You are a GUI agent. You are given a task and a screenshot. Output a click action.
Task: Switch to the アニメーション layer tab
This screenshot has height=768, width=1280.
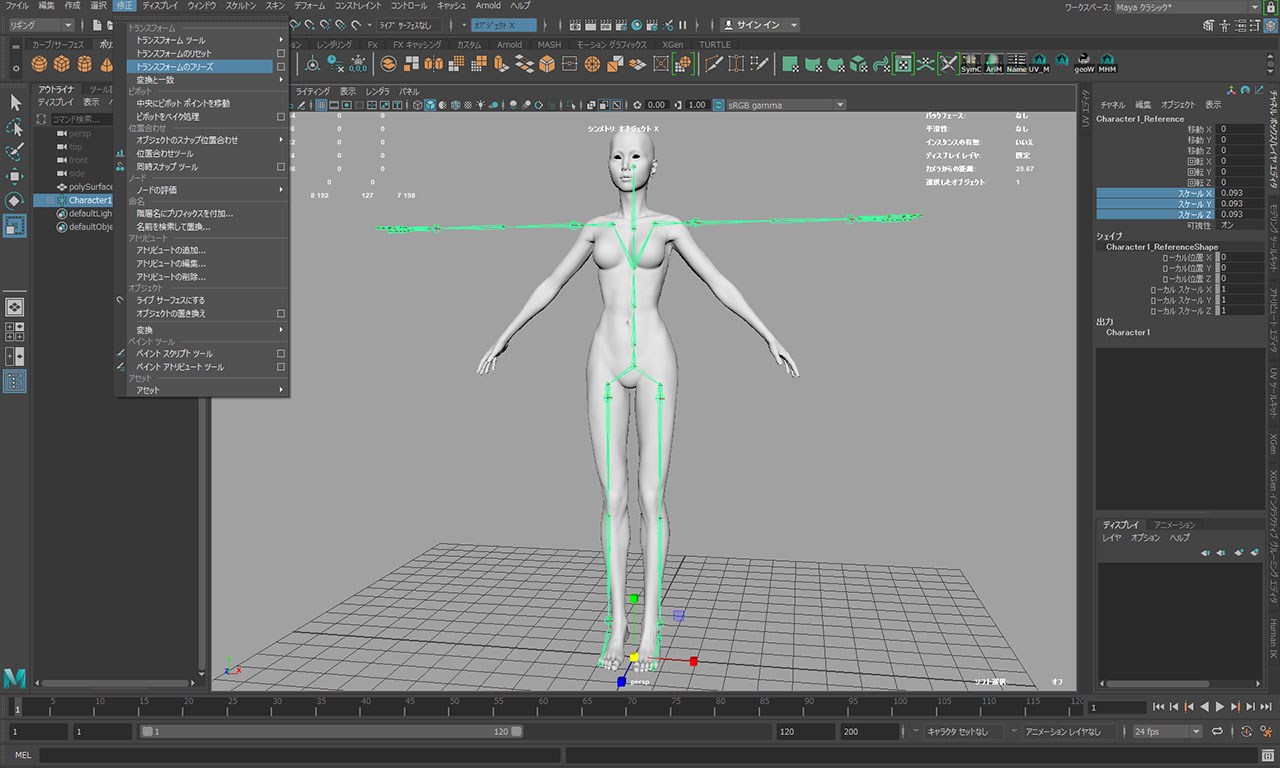pyautogui.click(x=1174, y=524)
